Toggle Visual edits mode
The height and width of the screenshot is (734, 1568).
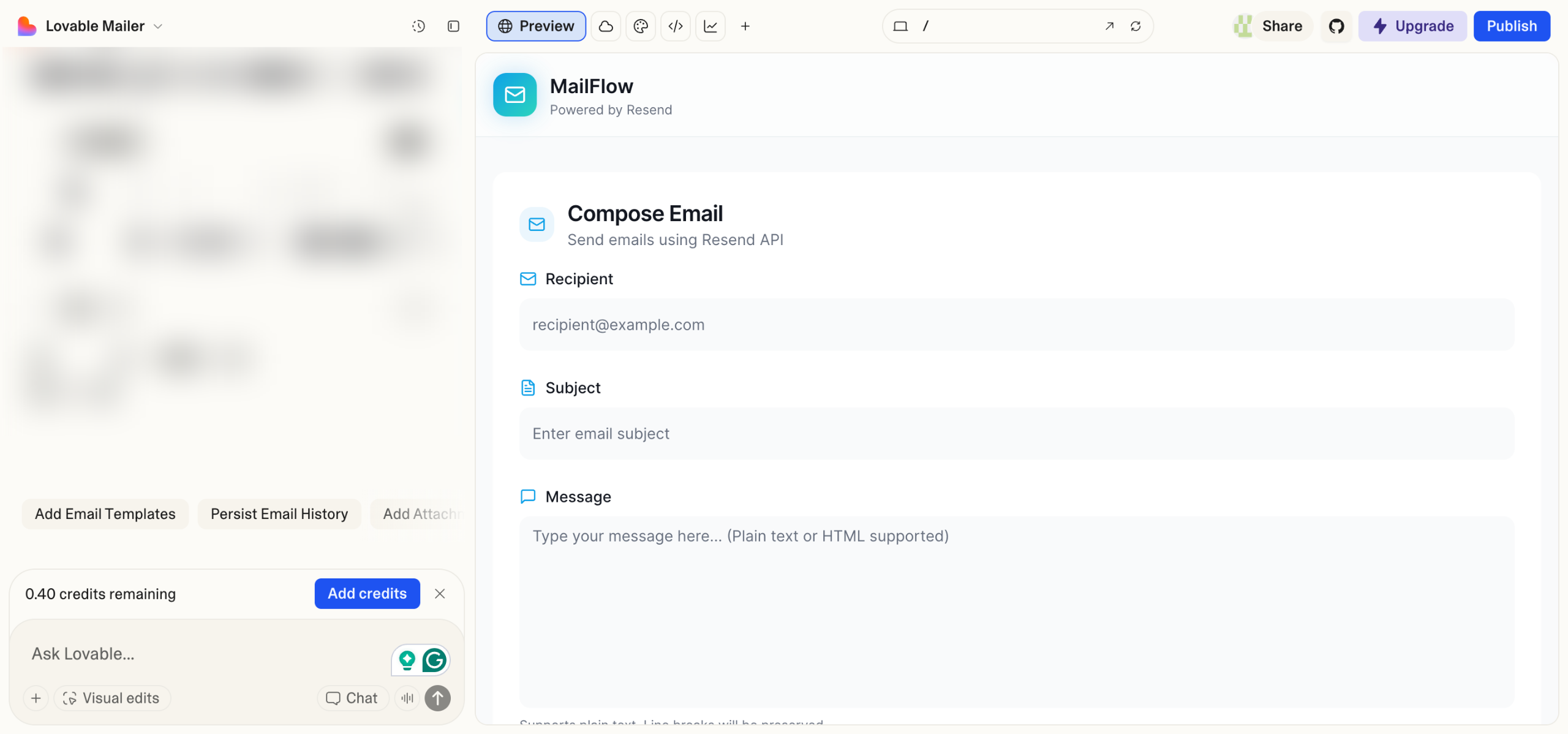click(x=111, y=698)
